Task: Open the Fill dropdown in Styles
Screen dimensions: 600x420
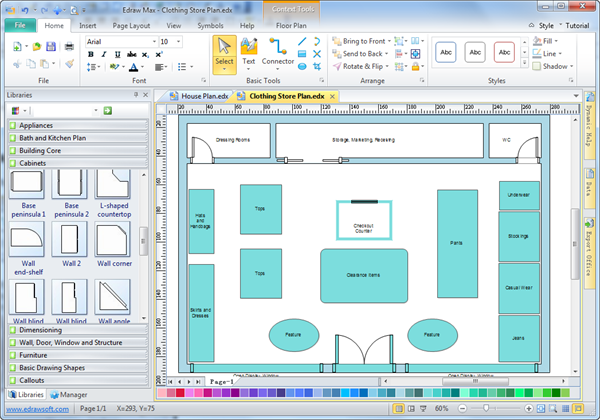Action: point(548,41)
